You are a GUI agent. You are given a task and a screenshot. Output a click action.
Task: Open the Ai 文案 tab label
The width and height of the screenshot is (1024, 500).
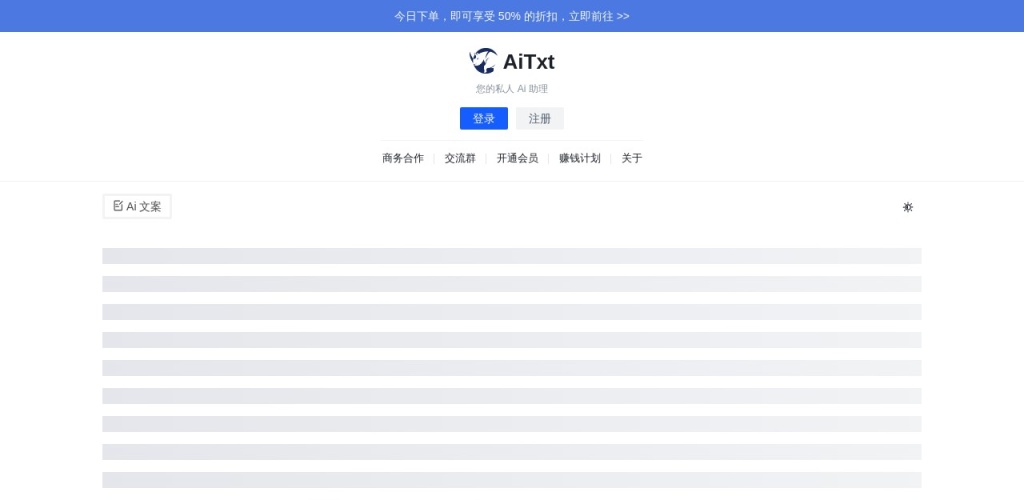(144, 207)
